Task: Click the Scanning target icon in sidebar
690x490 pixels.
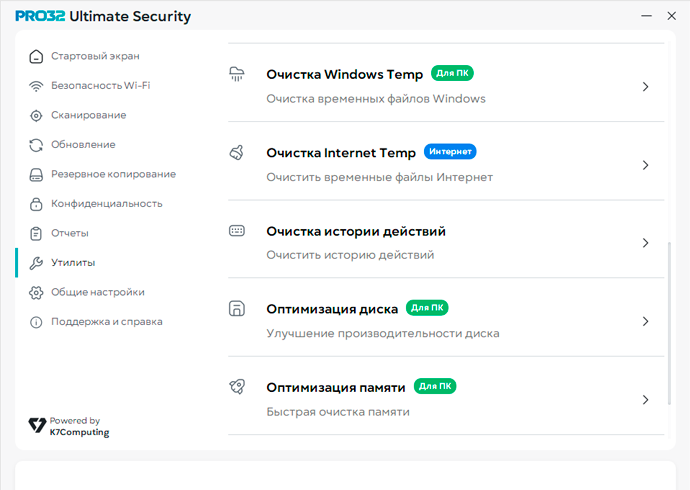Action: coord(36,115)
